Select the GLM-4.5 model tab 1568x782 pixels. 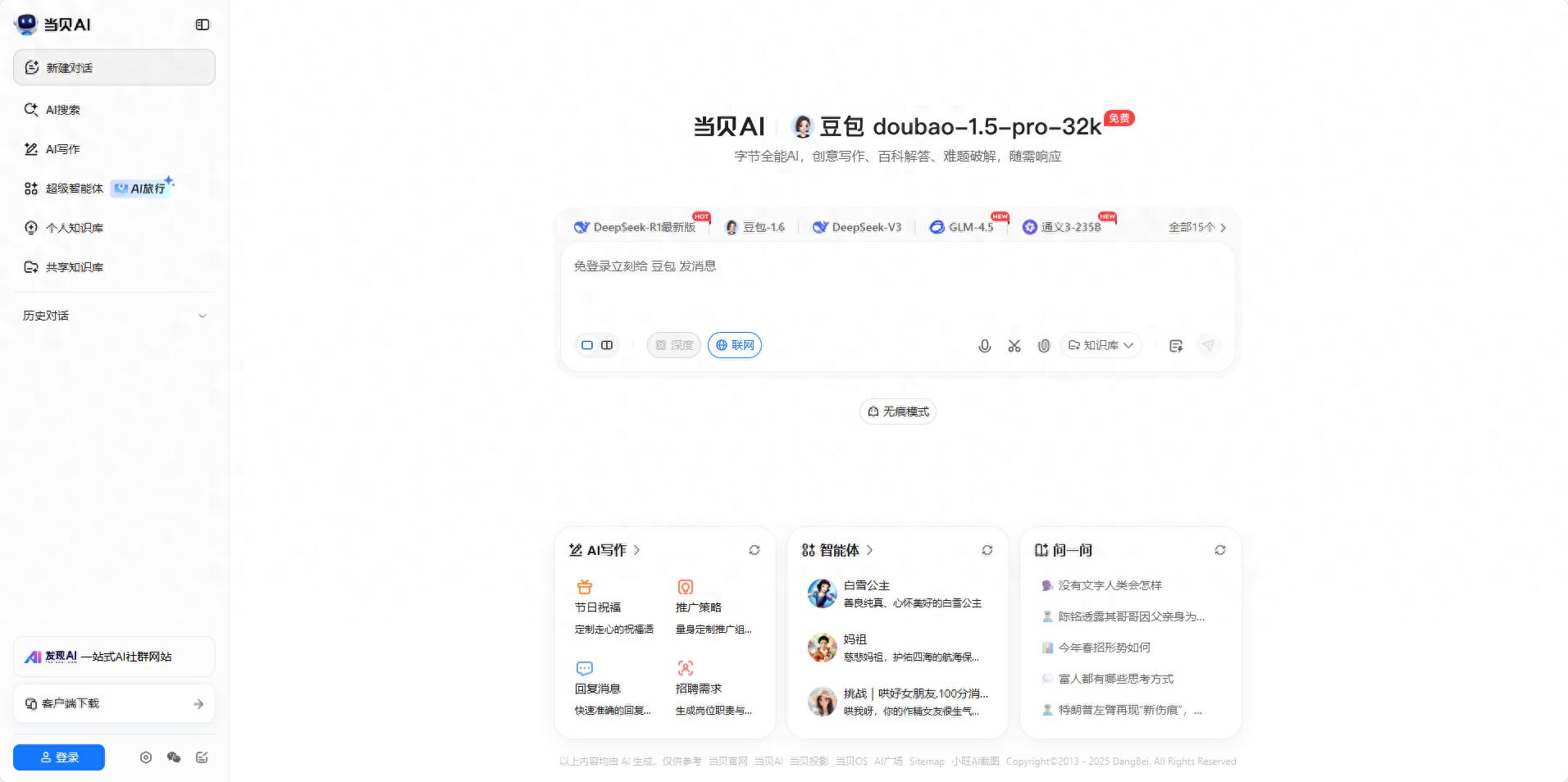tap(962, 227)
